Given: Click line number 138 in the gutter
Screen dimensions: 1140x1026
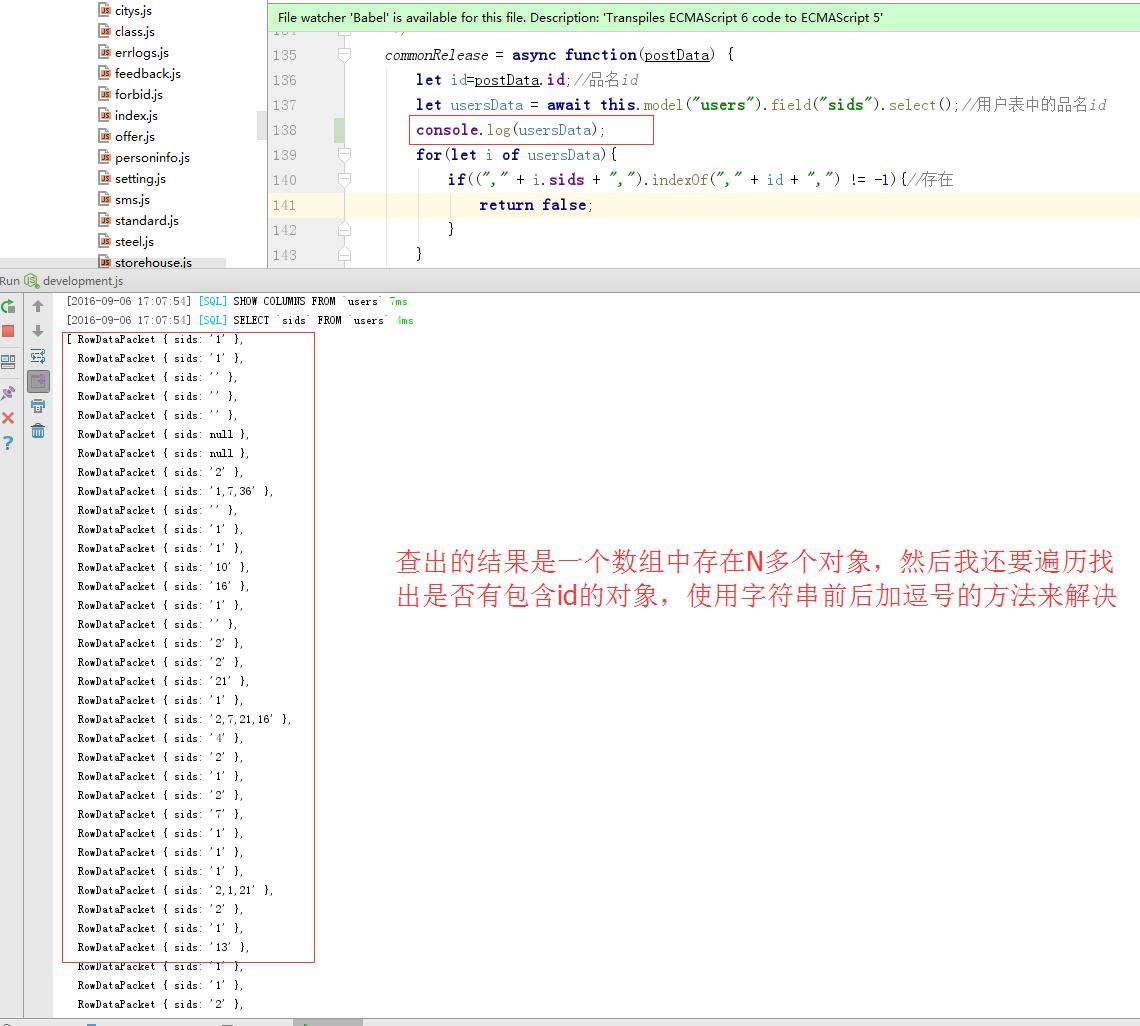Looking at the screenshot, I should [284, 130].
